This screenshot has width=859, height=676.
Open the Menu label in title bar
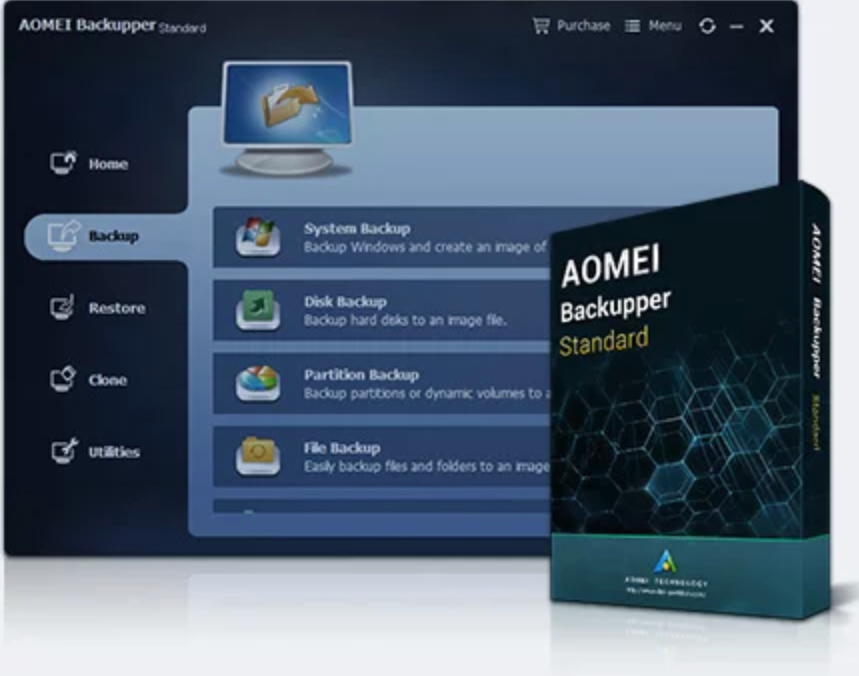coord(665,26)
